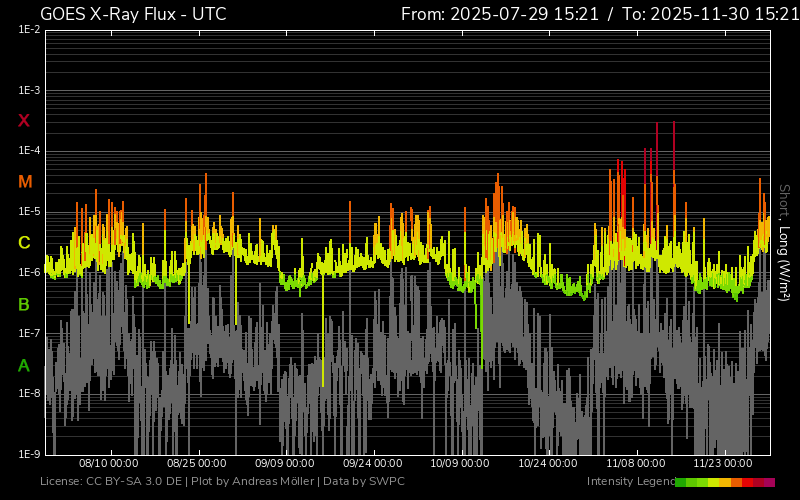Click the dark orange intensity legend swatch
The image size is (800, 500).
click(736, 482)
